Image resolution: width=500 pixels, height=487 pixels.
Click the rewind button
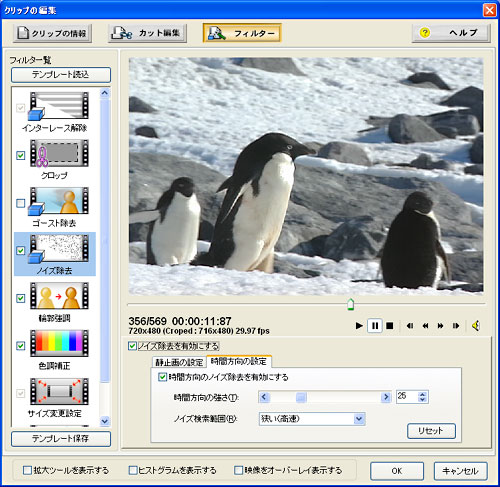425,326
